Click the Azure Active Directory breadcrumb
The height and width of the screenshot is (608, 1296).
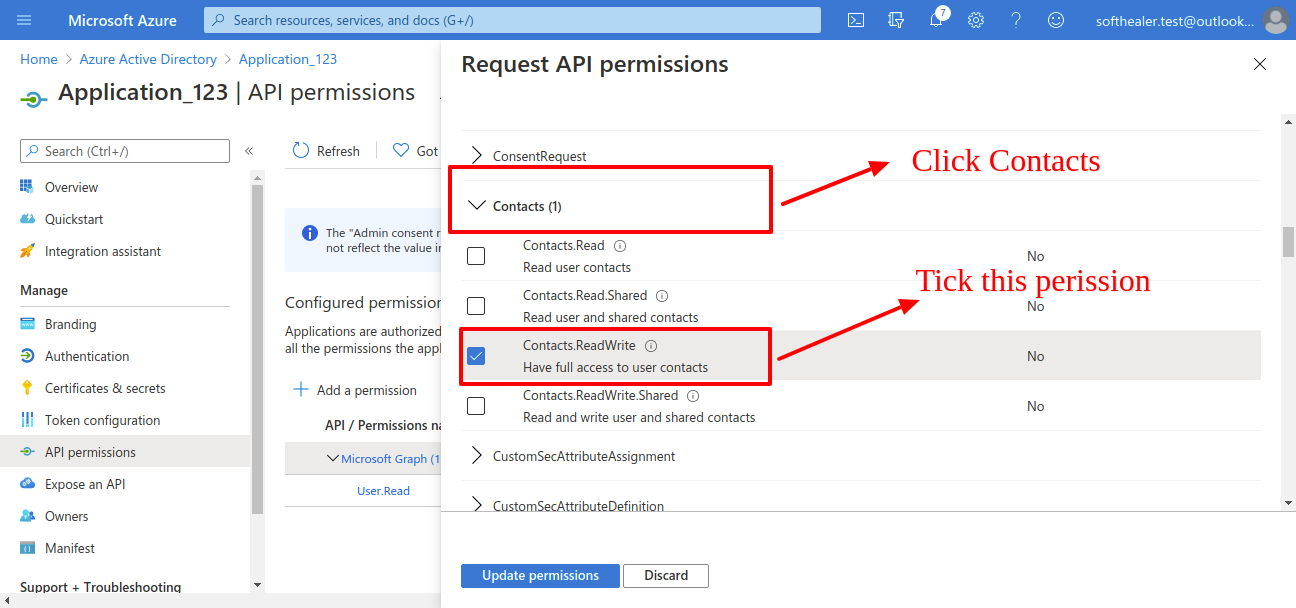point(148,59)
